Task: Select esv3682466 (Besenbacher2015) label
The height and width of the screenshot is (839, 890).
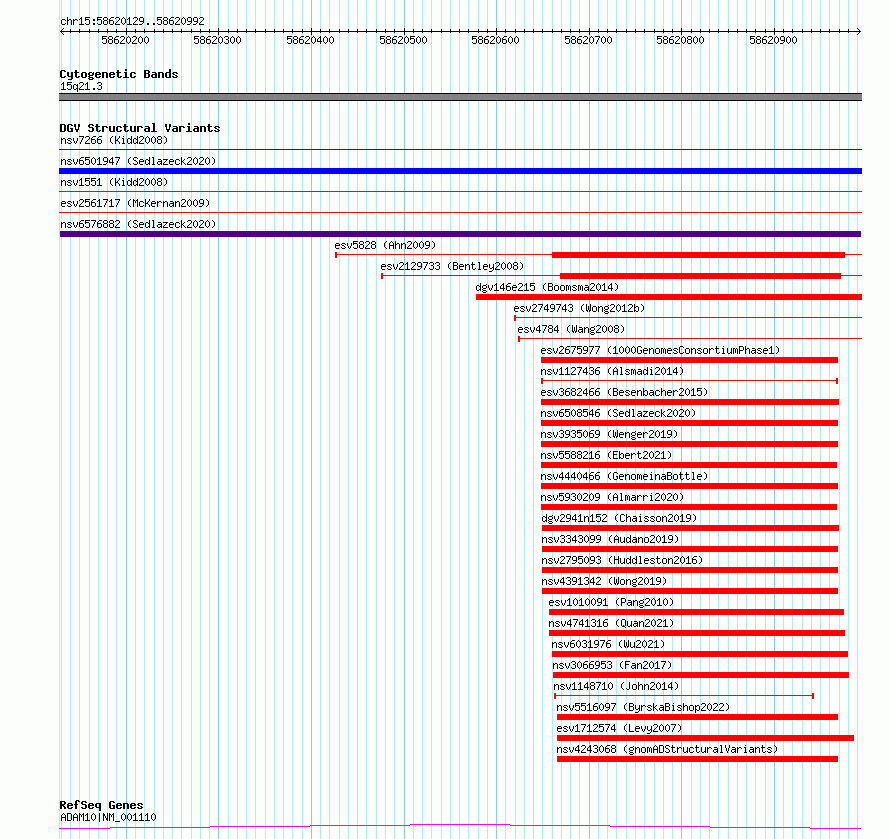Action: (624, 392)
